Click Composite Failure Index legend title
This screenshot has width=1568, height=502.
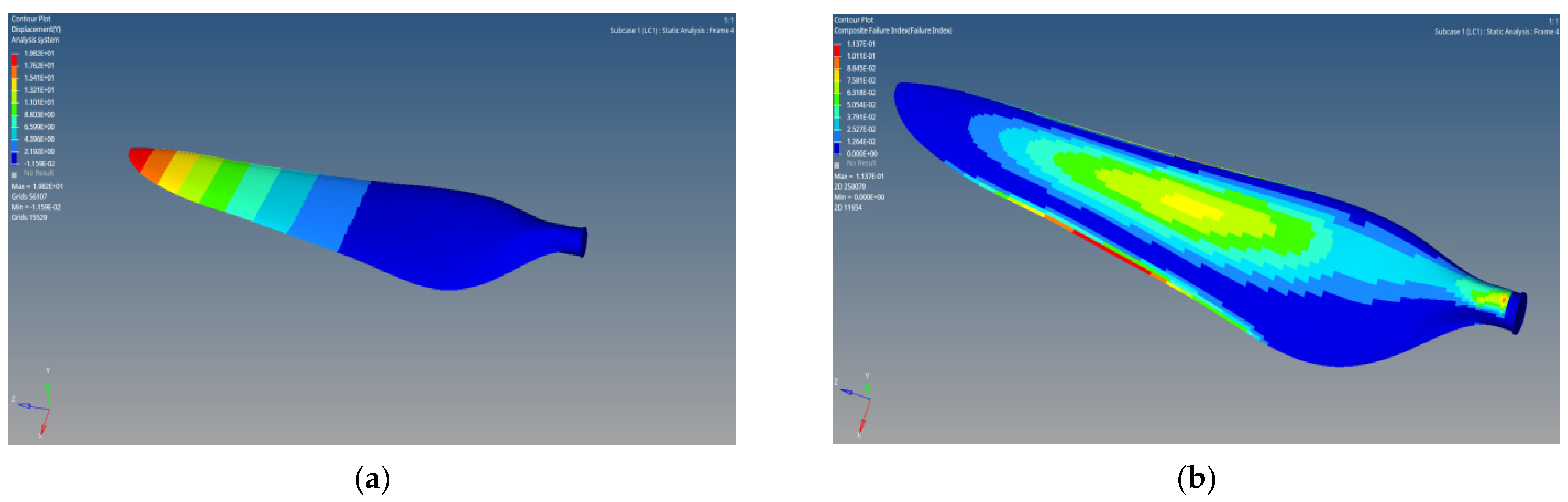892,30
